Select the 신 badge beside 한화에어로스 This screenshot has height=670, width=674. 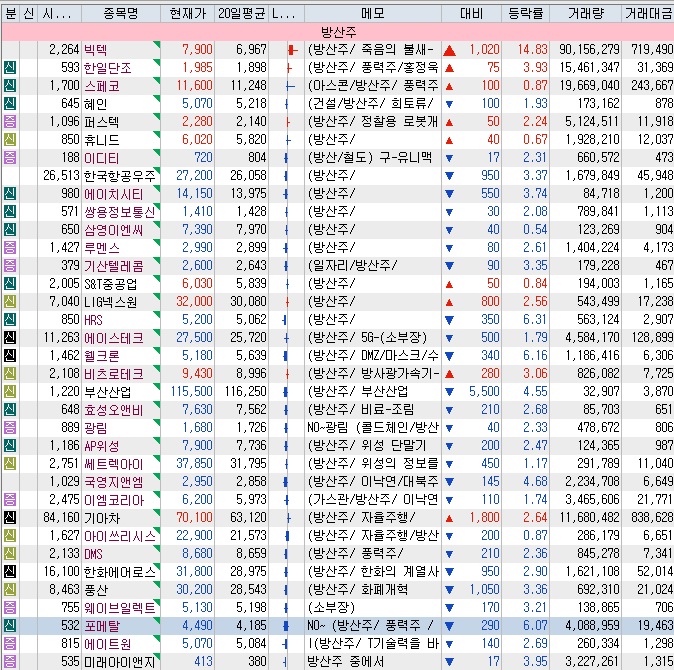10,572
